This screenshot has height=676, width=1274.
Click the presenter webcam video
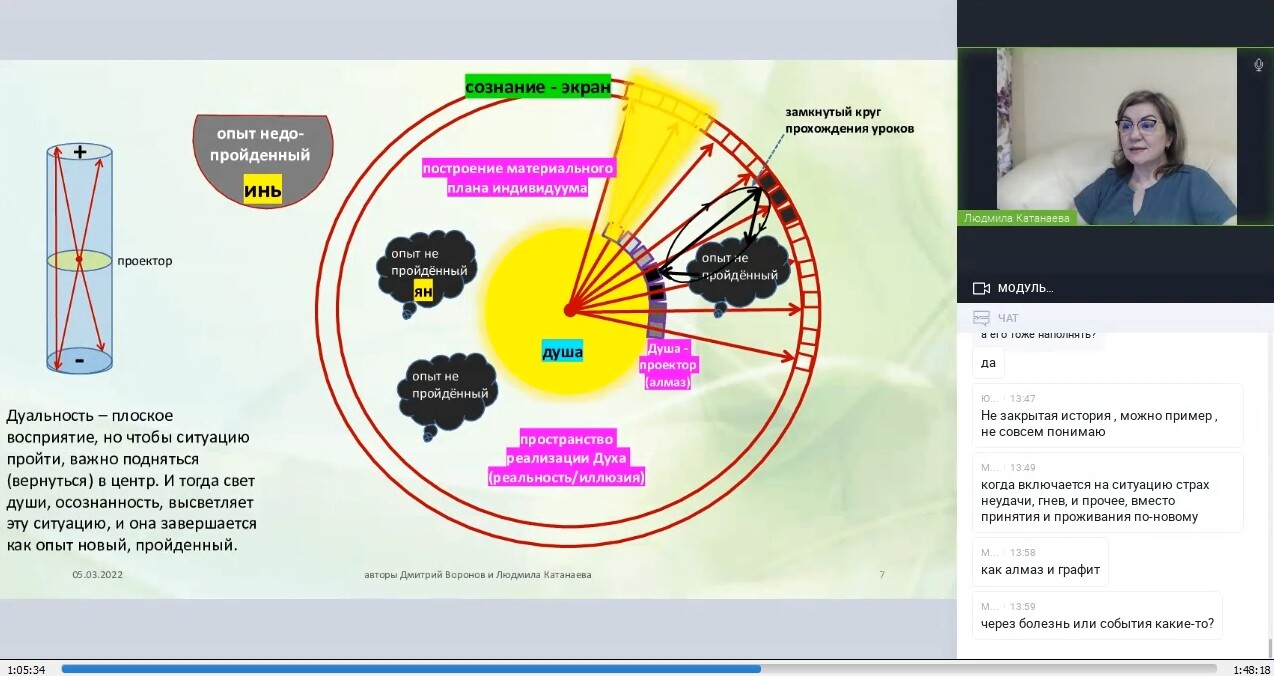click(1115, 135)
